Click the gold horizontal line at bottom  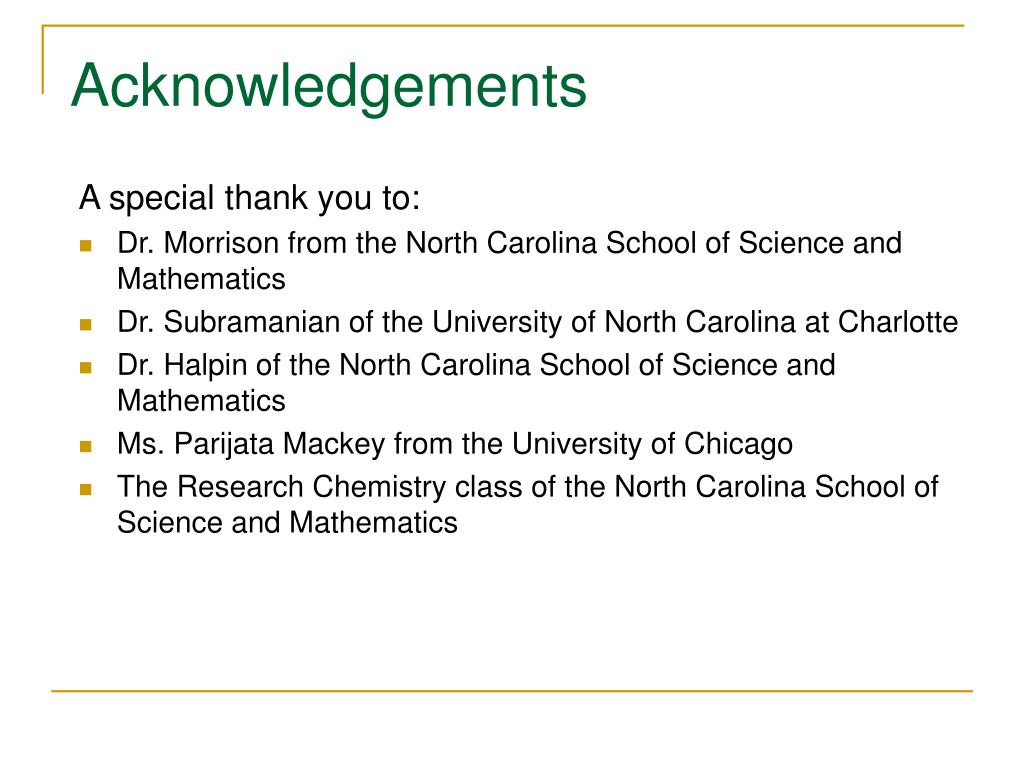click(512, 690)
